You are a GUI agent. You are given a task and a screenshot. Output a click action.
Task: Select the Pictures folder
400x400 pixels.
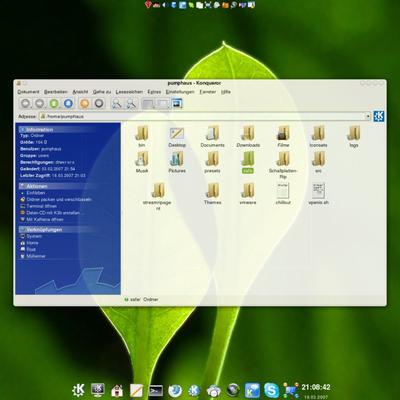177,162
